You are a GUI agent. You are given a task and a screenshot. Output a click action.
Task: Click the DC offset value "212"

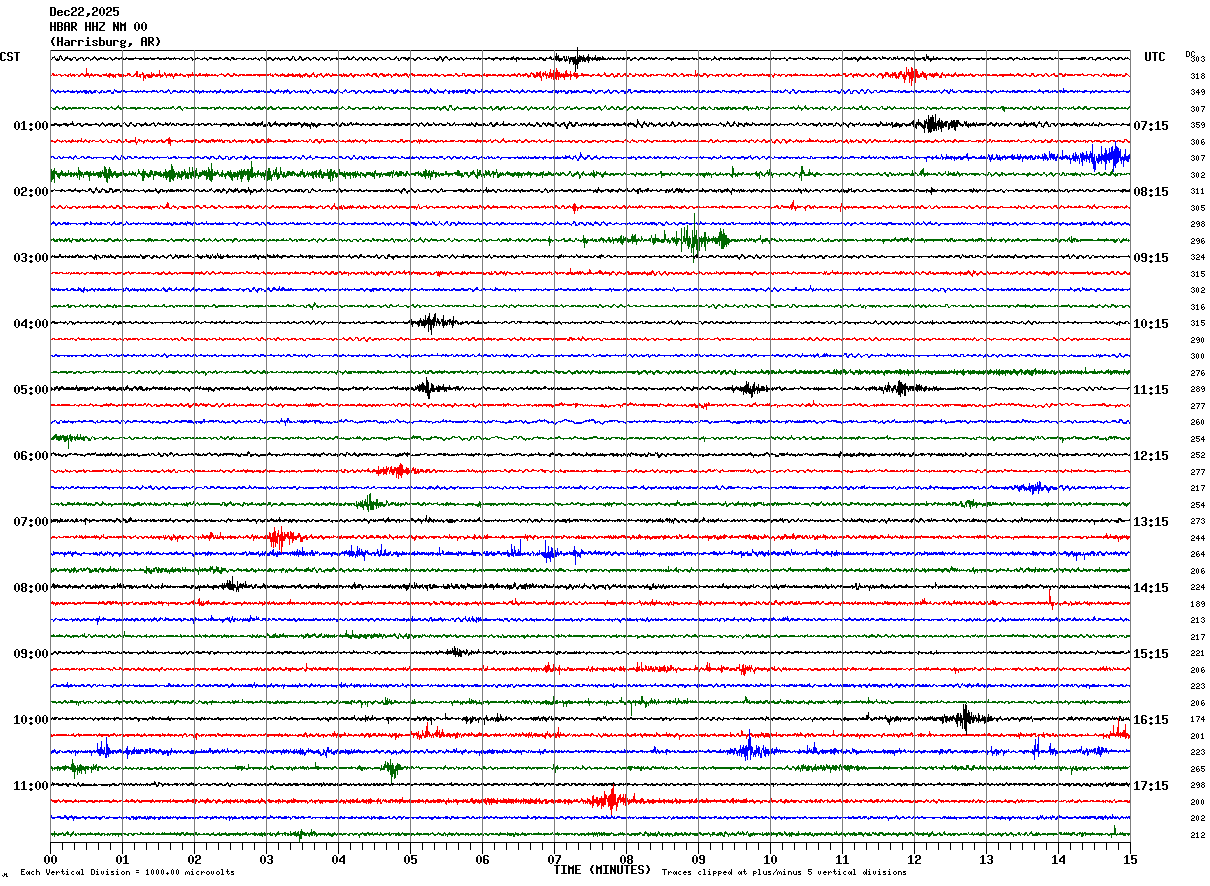1197,835
